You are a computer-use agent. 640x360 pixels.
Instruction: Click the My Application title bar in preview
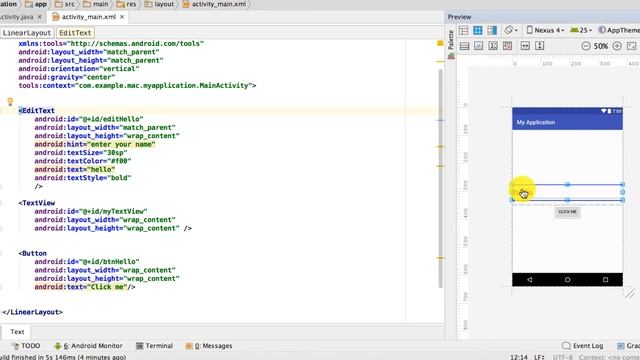pyautogui.click(x=567, y=122)
